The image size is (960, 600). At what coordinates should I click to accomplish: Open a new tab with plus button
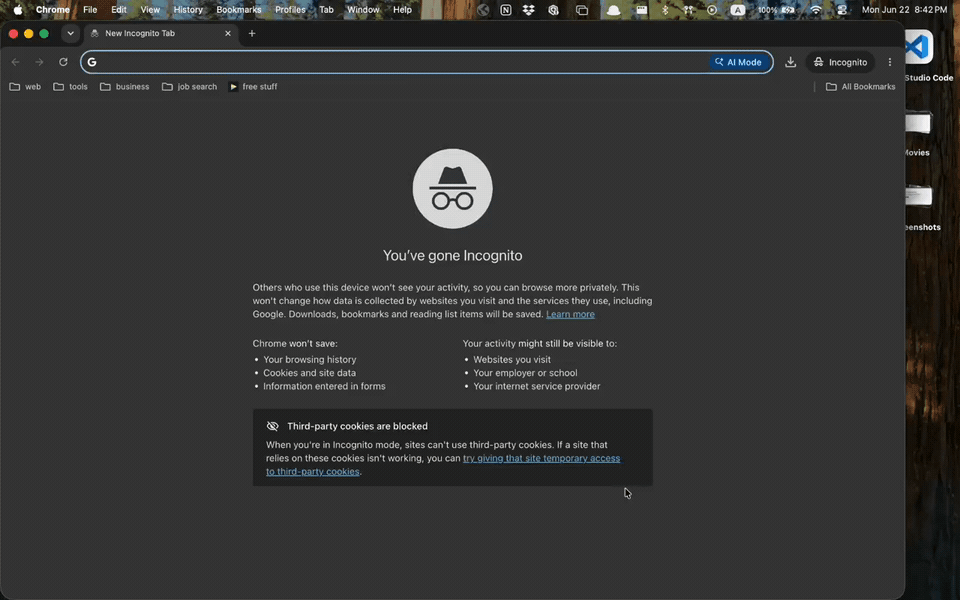click(x=252, y=34)
